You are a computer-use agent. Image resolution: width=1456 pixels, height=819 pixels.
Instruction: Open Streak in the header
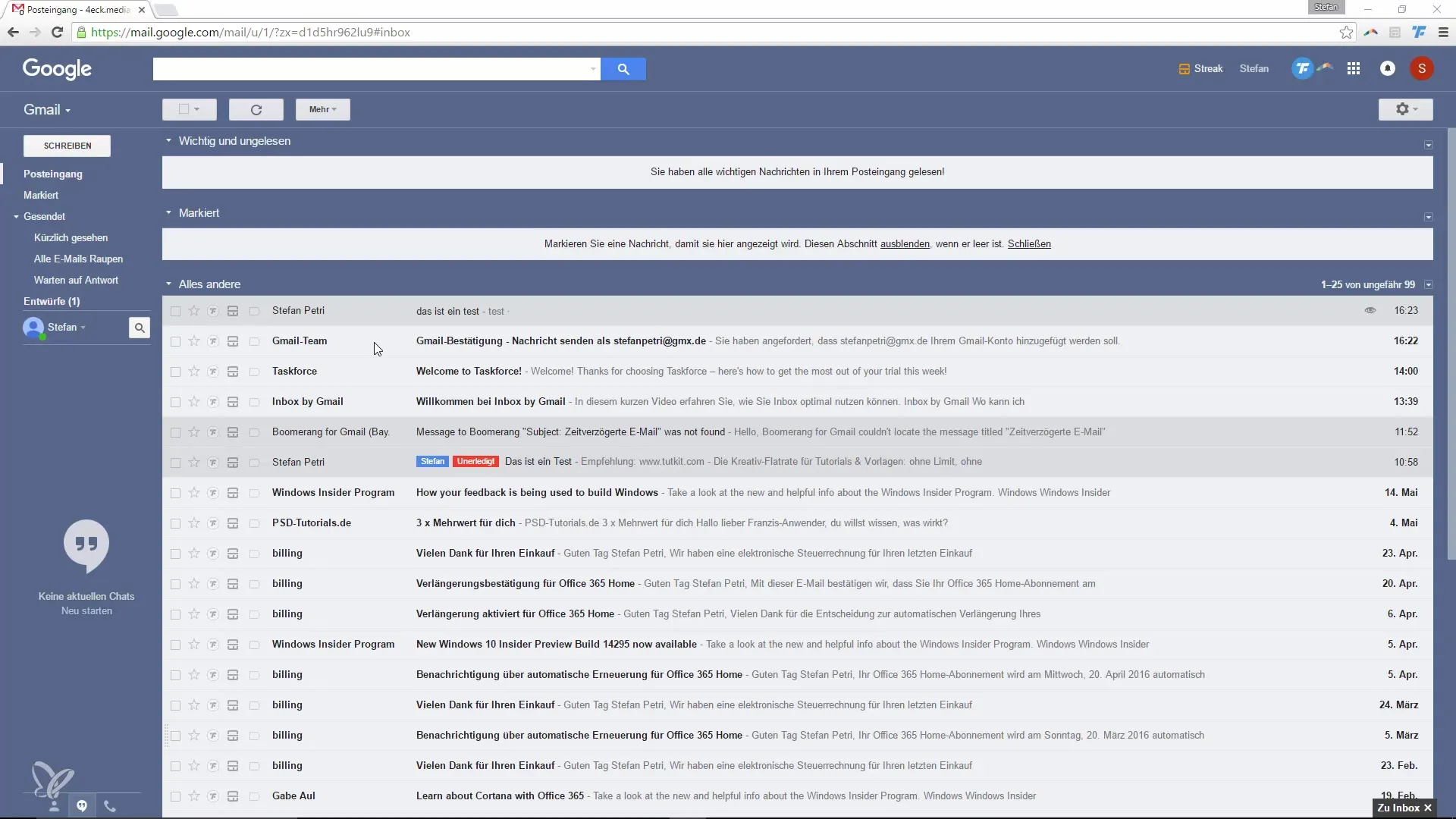[1200, 69]
